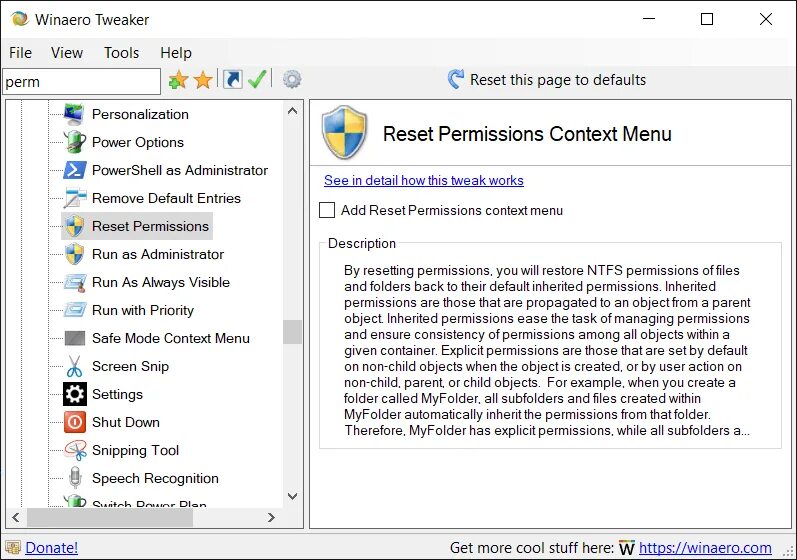Click the create shortcut arrow icon
Viewport: 797px width, 560px height.
[233, 79]
